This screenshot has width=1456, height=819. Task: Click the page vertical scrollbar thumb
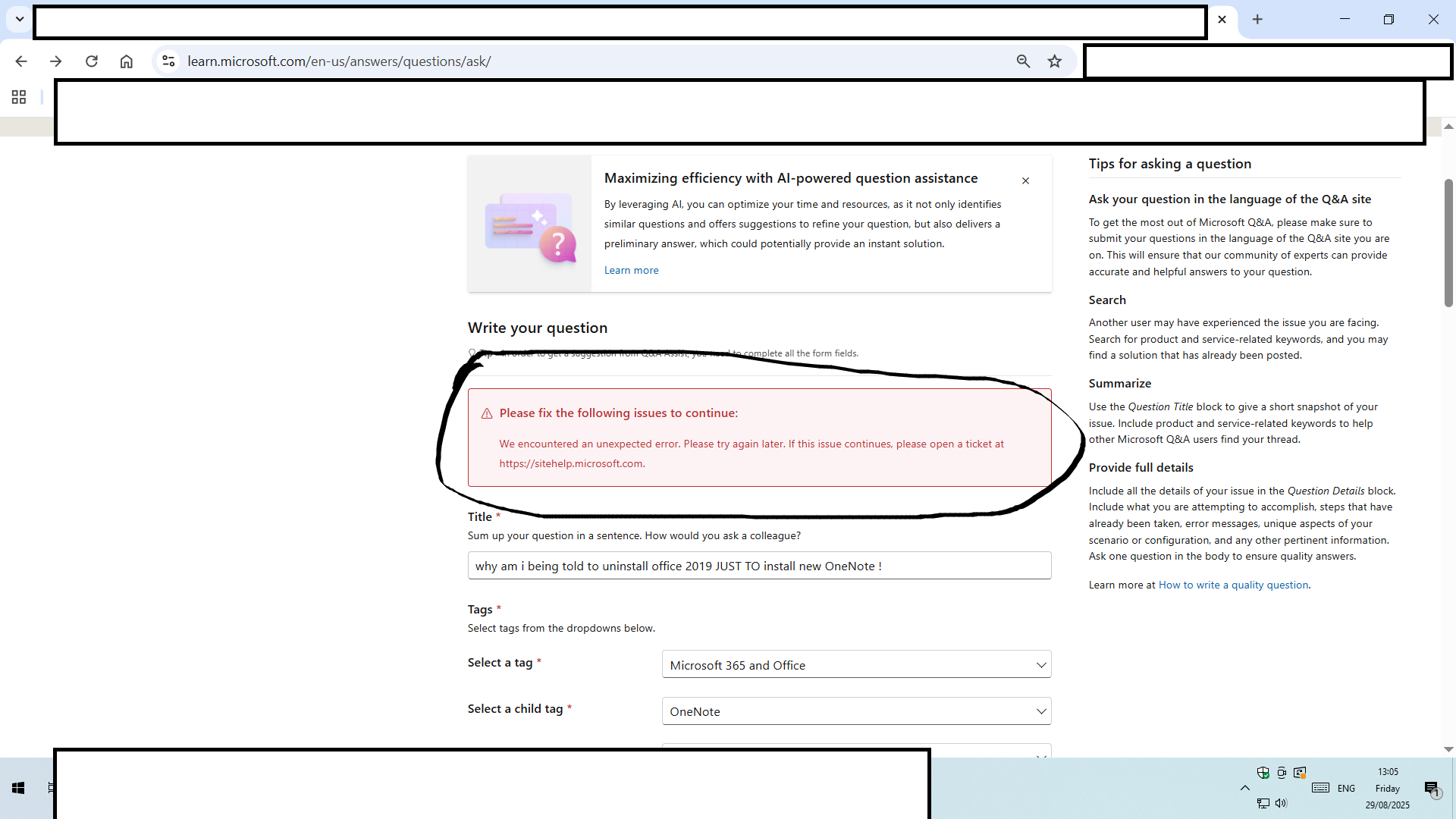[1448, 243]
